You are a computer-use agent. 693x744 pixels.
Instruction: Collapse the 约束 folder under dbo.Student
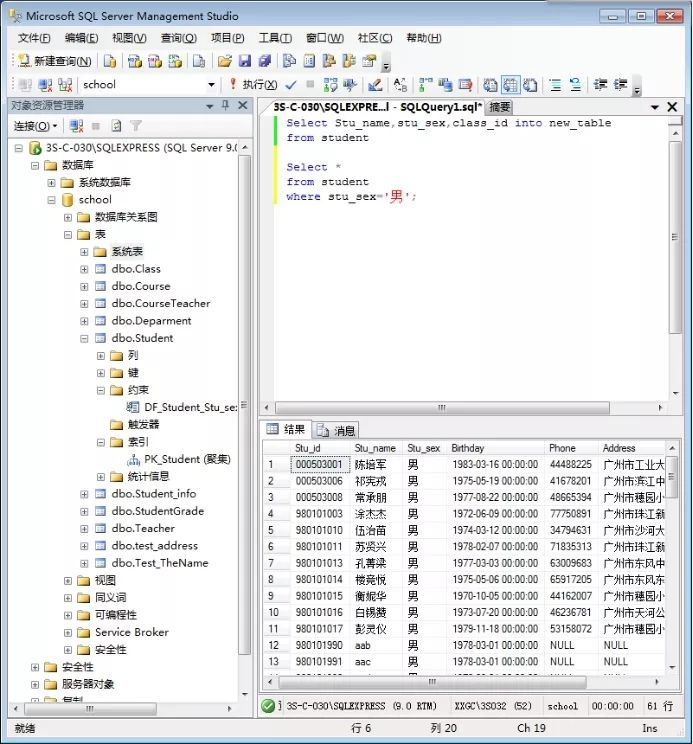101,391
